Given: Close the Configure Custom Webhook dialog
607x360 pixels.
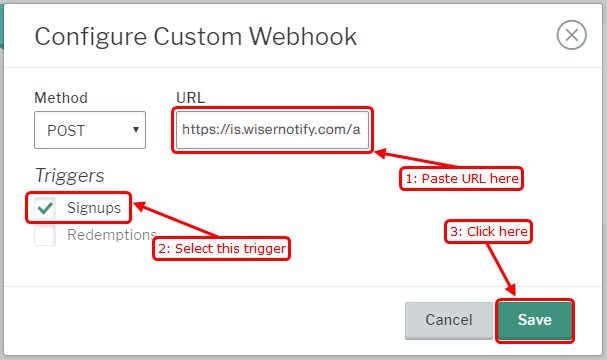Looking at the screenshot, I should [571, 35].
